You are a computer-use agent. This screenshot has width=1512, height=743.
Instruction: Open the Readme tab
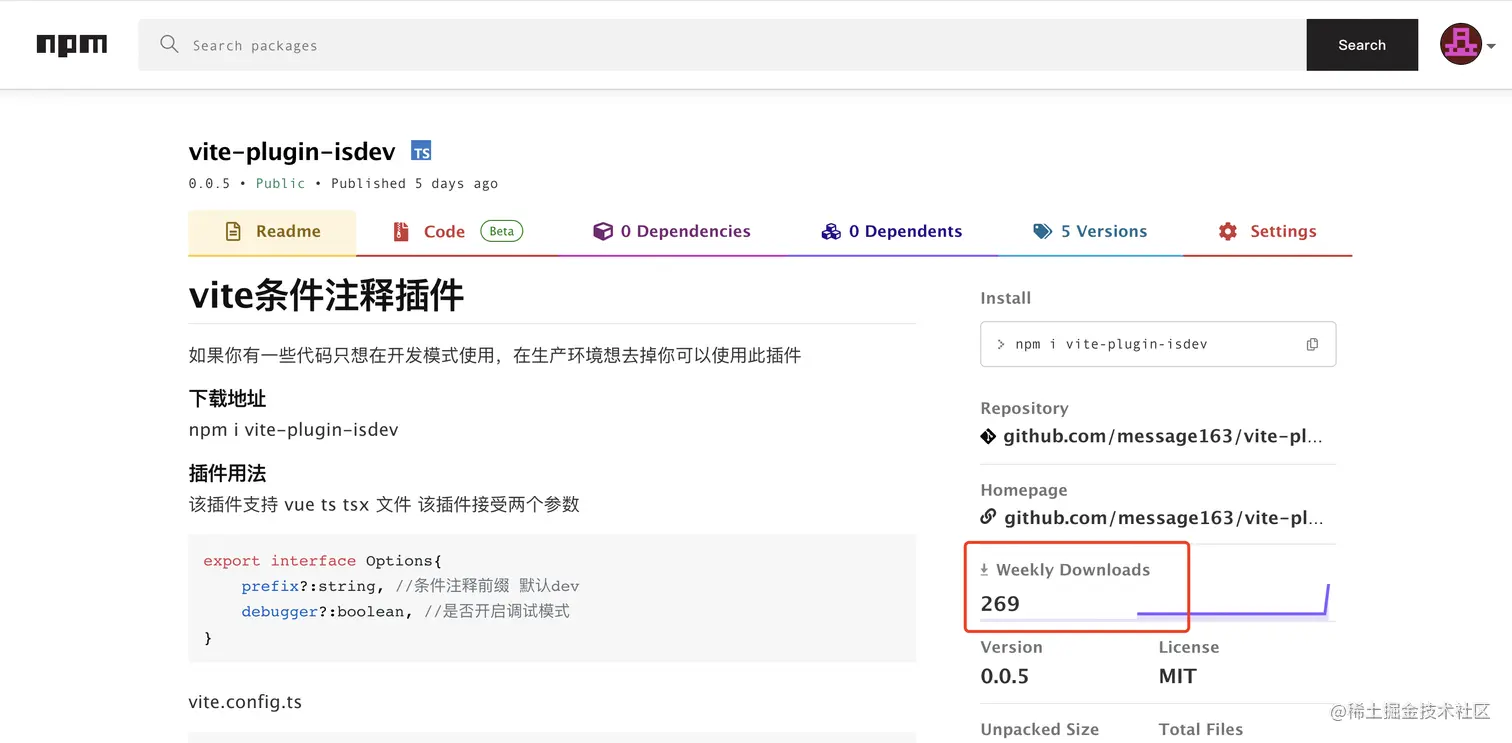coord(272,232)
